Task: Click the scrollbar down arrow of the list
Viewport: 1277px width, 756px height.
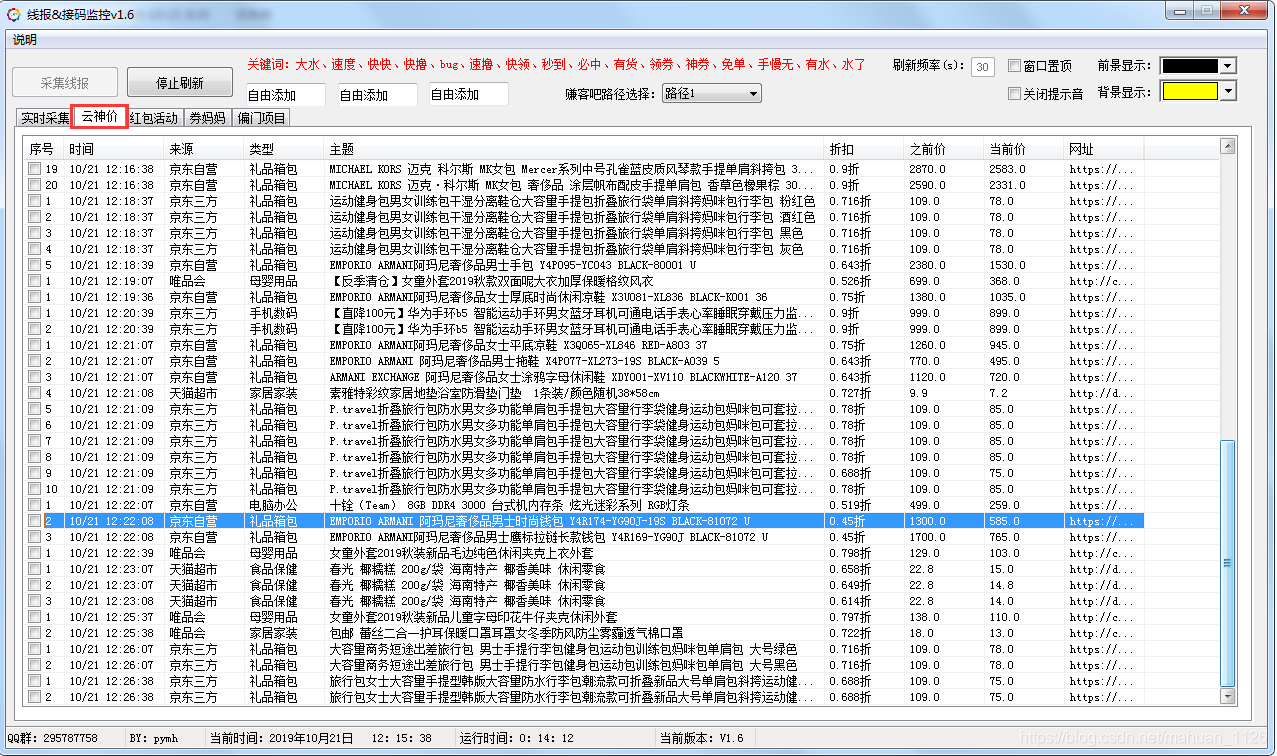Action: pos(1228,697)
